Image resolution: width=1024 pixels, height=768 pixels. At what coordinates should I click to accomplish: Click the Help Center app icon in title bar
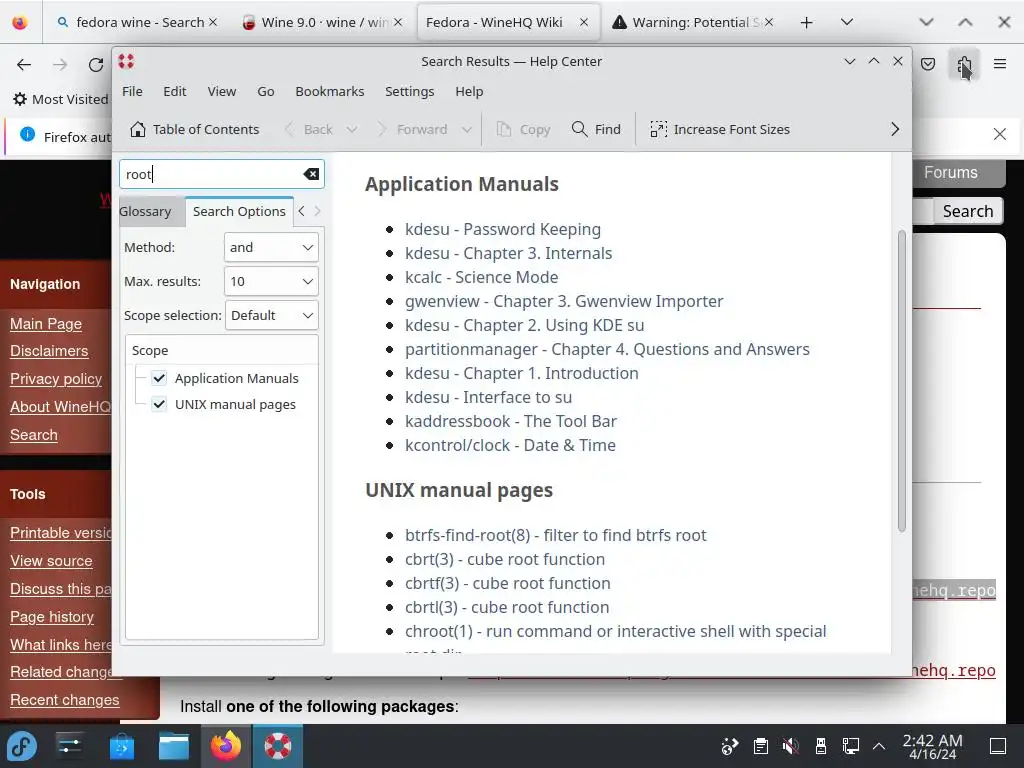(126, 61)
